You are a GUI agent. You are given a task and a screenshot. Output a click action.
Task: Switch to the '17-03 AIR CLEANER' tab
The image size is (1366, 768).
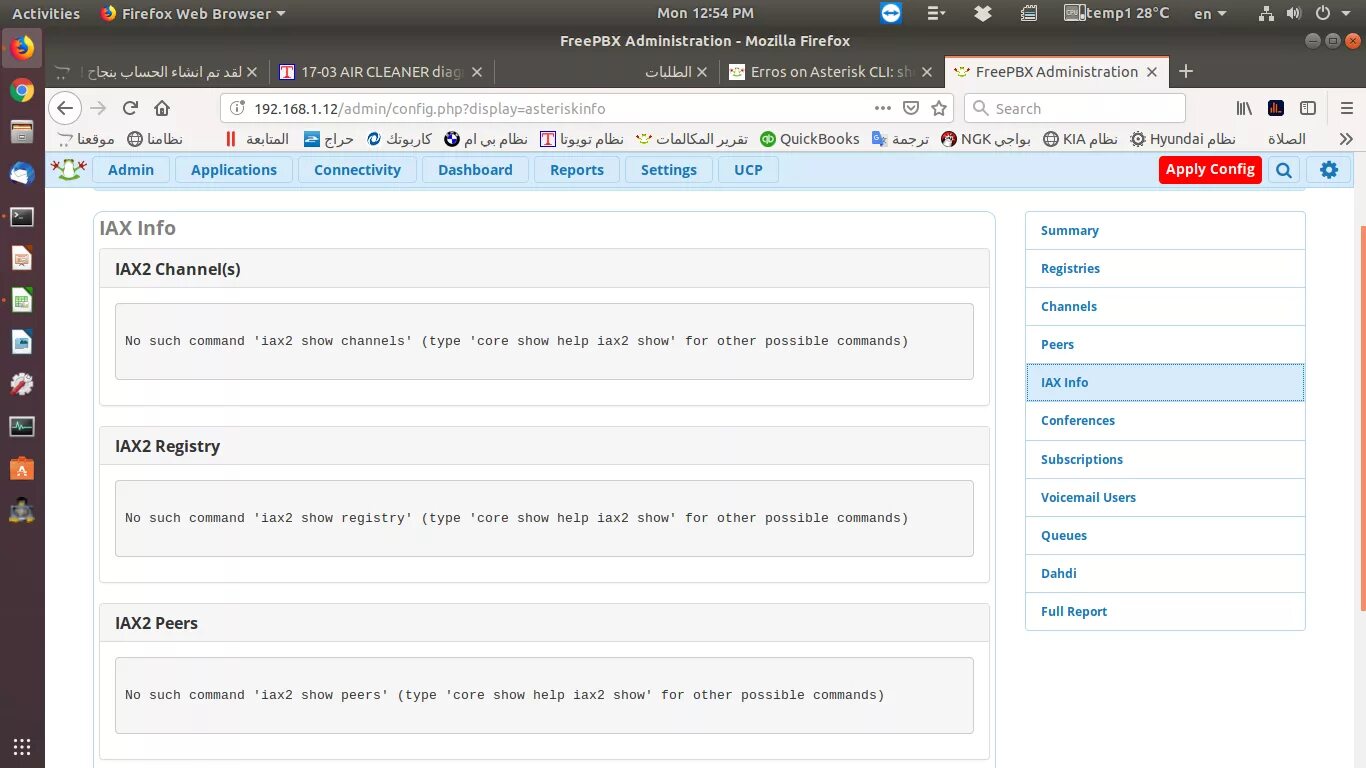coord(380,72)
